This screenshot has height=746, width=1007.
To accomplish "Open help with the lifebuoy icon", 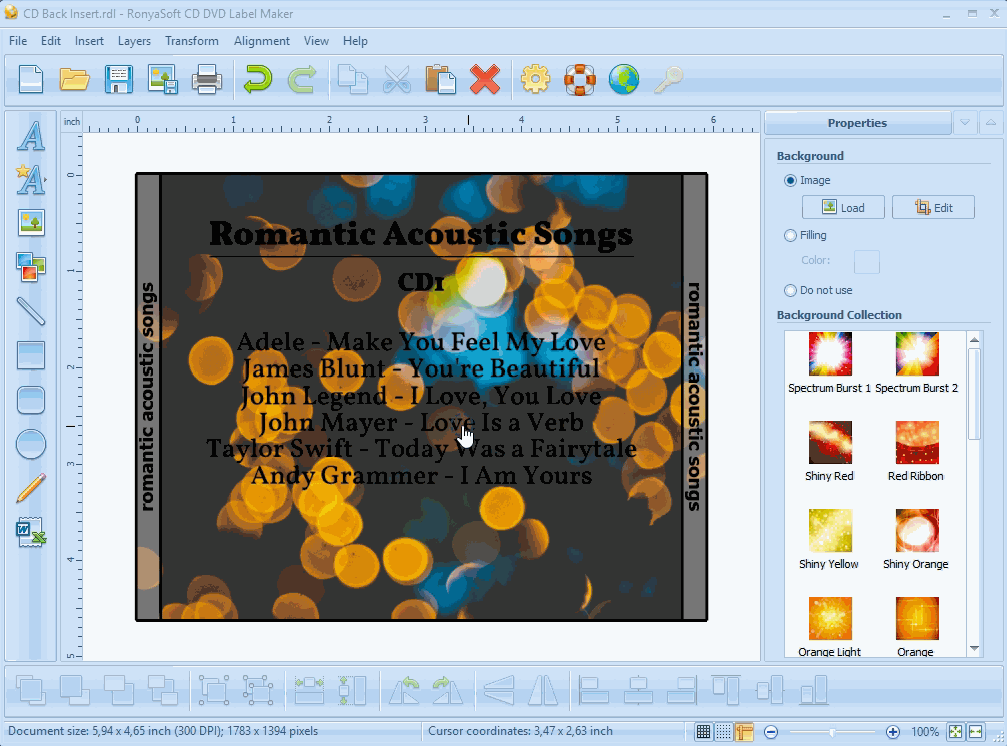I will (x=579, y=80).
